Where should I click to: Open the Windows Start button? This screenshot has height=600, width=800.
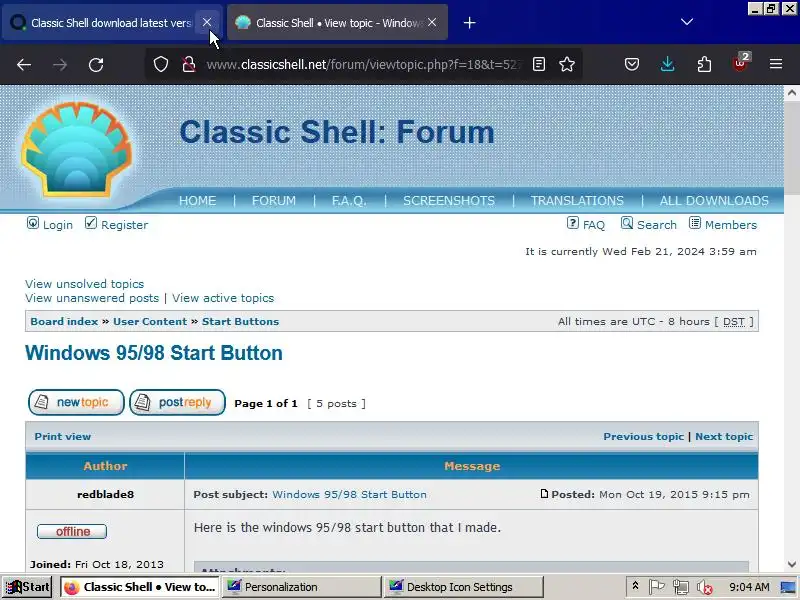[x=28, y=587]
